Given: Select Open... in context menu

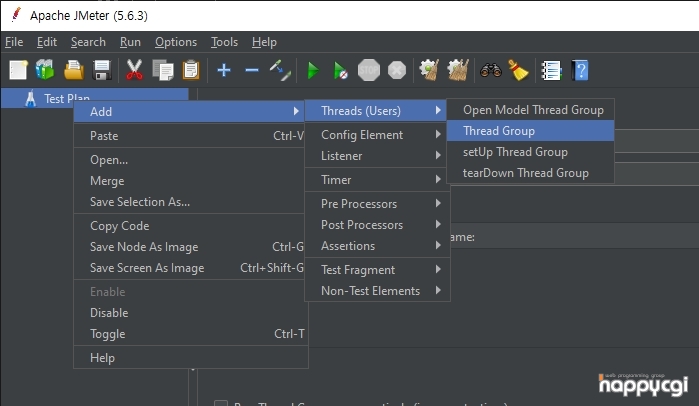Looking at the screenshot, I should 189,160.
